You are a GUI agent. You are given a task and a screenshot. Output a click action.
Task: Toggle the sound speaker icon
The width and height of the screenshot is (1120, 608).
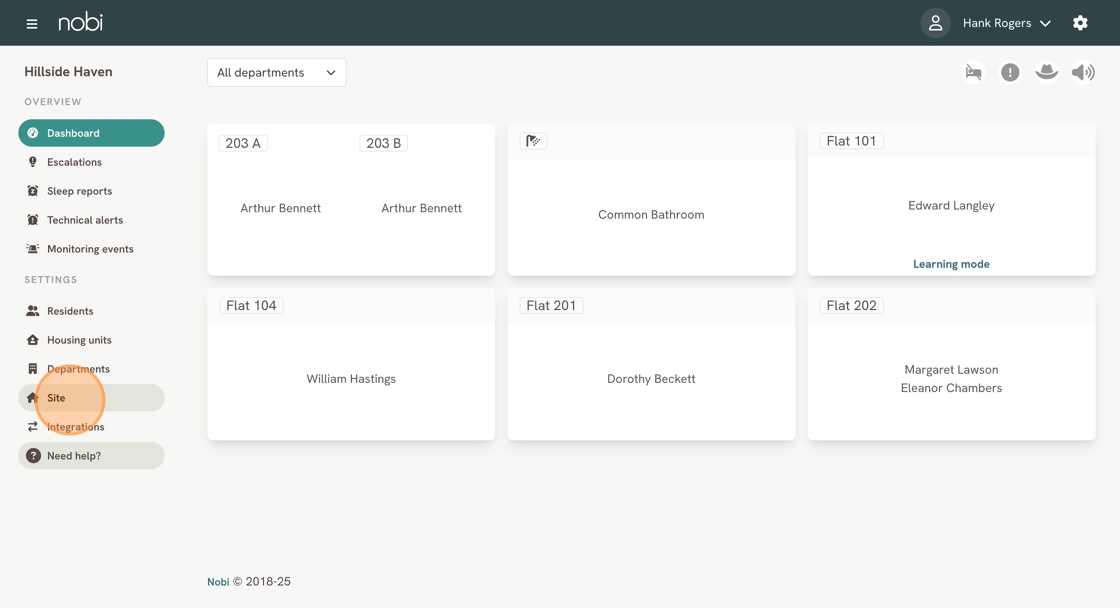coord(1083,72)
